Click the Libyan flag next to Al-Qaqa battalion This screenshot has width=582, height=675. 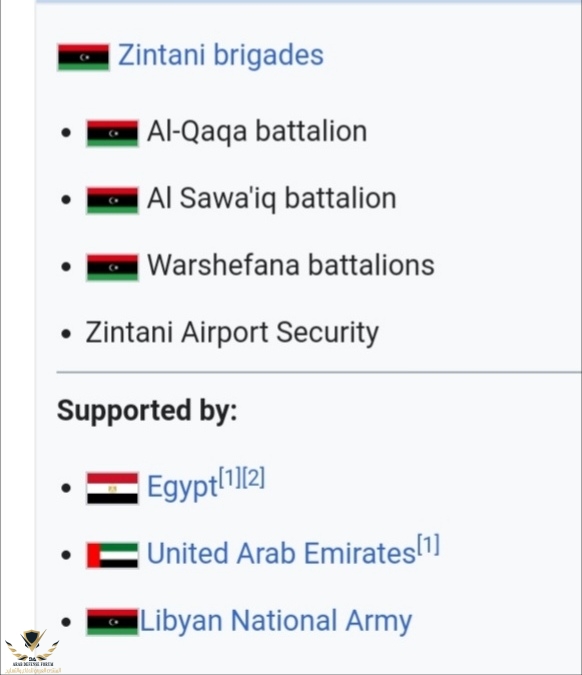pos(112,133)
